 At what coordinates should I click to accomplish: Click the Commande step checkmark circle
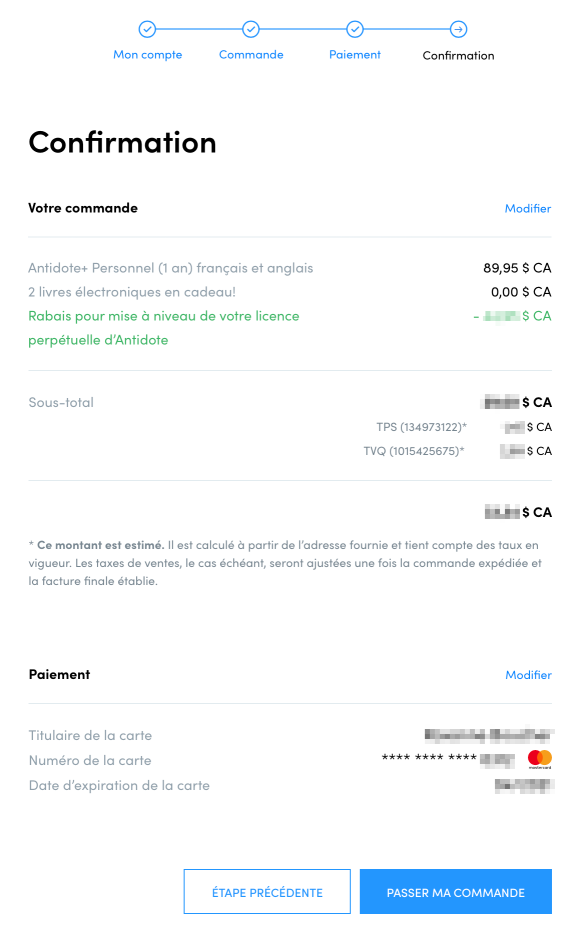click(x=251, y=29)
